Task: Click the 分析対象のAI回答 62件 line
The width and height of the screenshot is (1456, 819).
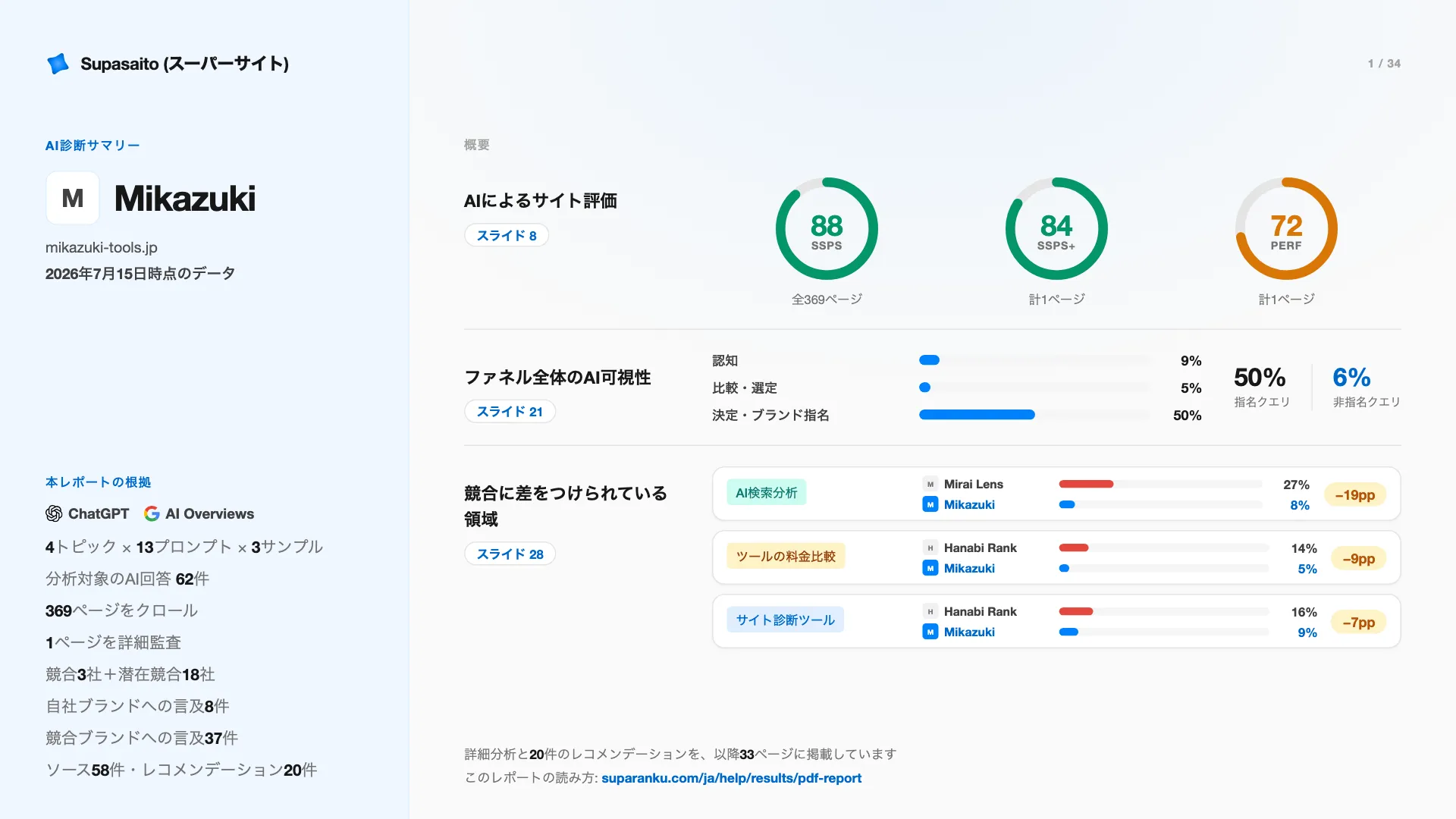Action: click(127, 579)
